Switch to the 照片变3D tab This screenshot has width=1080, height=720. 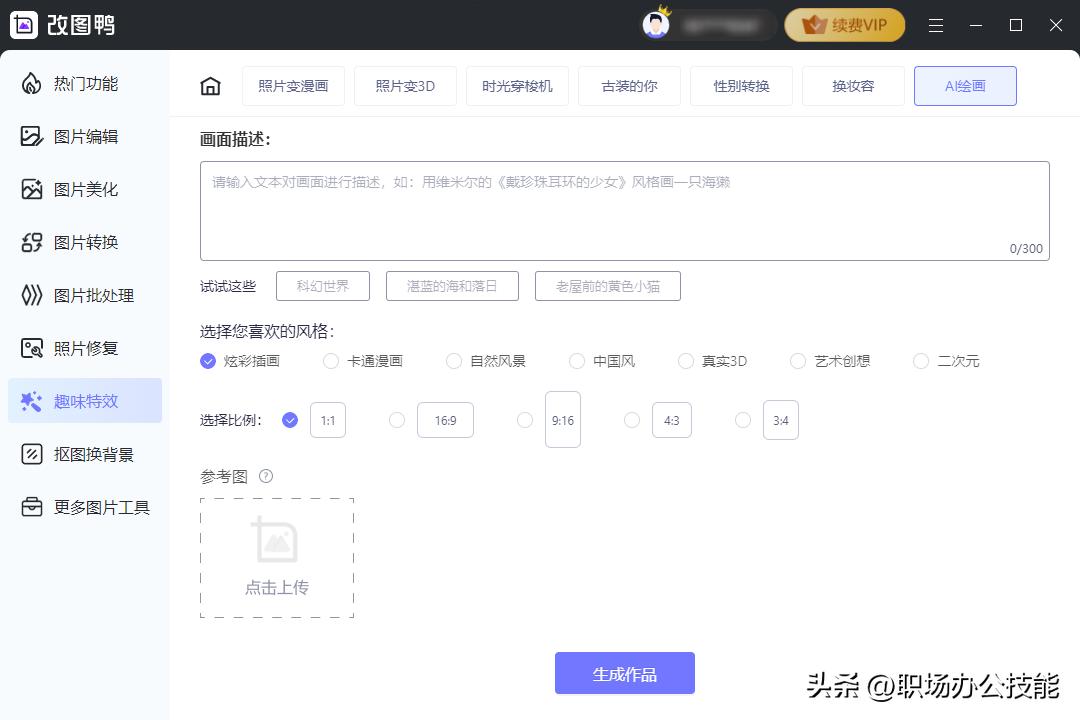point(405,86)
